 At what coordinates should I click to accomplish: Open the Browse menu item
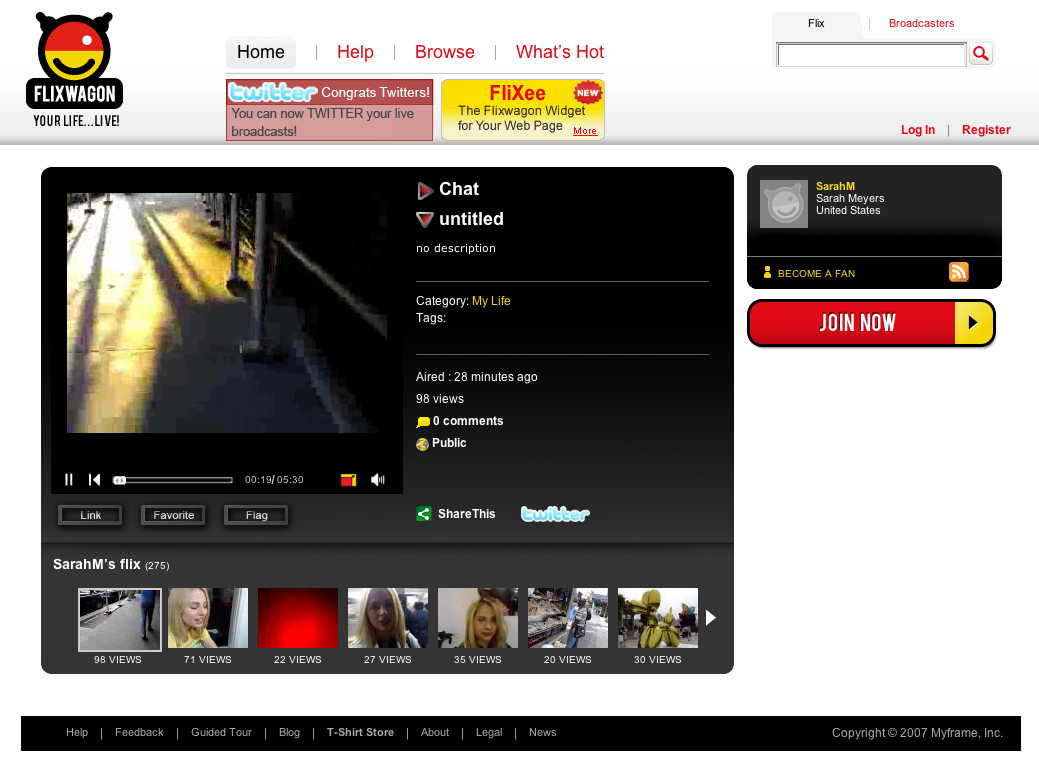[445, 52]
